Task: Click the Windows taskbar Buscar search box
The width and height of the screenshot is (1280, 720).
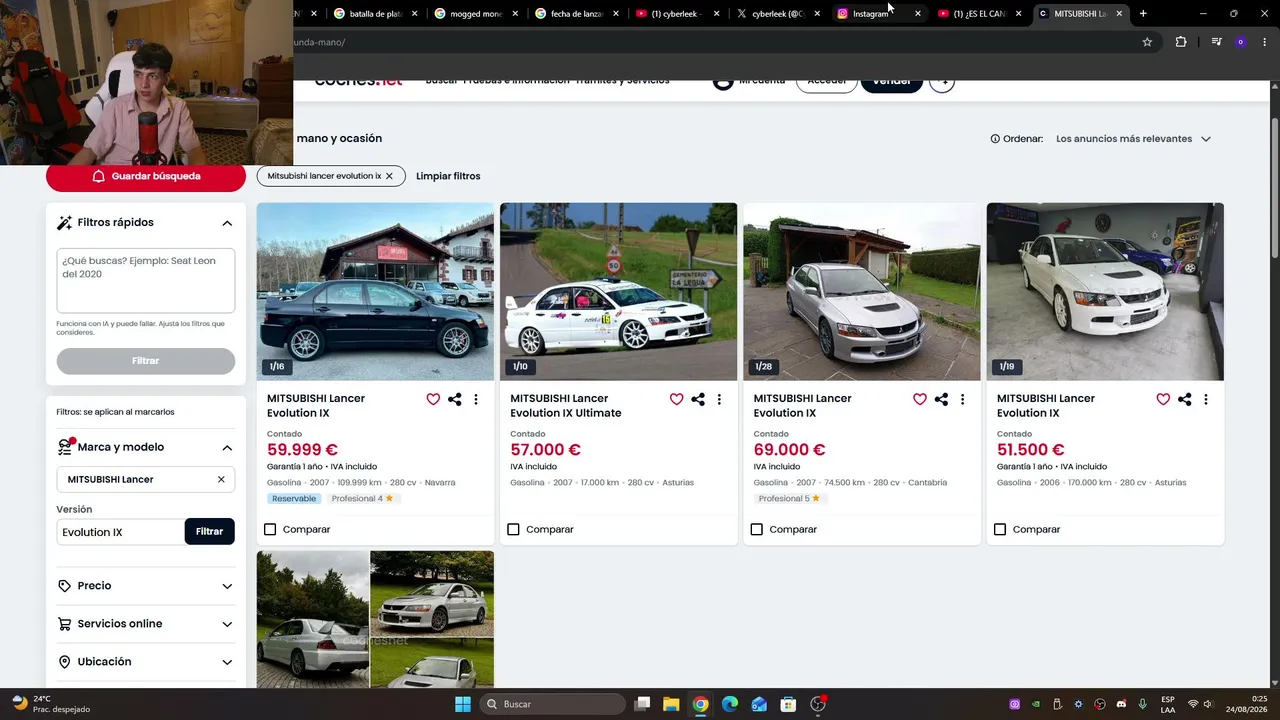Action: tap(552, 704)
